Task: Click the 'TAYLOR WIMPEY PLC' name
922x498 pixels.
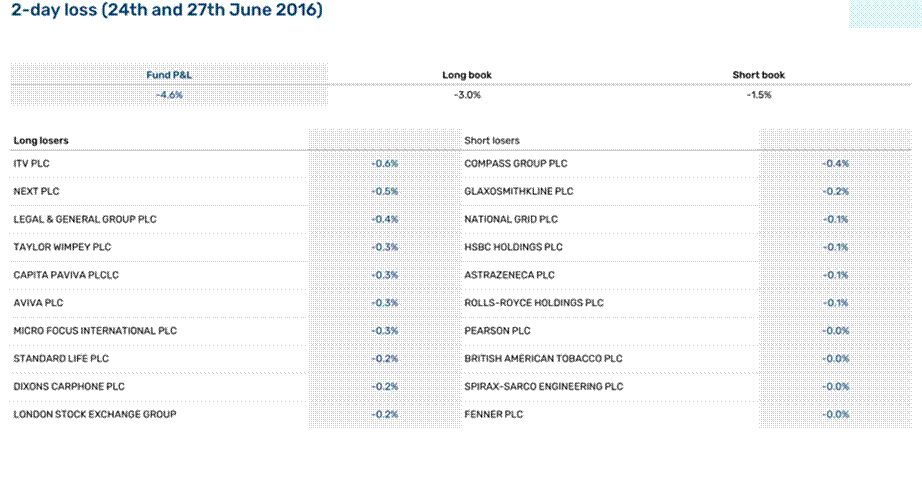Action: click(62, 247)
